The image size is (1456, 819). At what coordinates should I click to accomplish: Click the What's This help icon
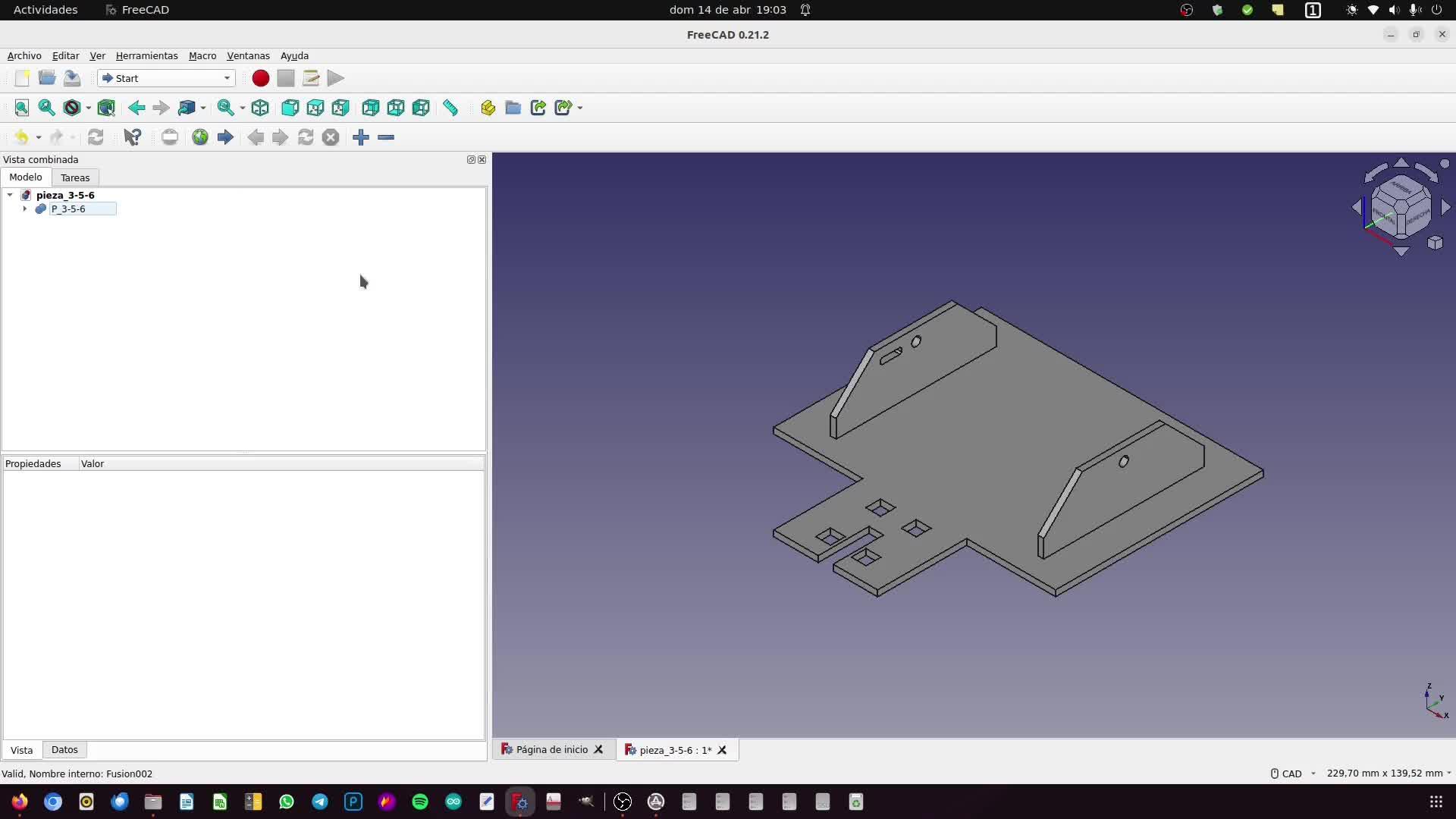point(133,137)
